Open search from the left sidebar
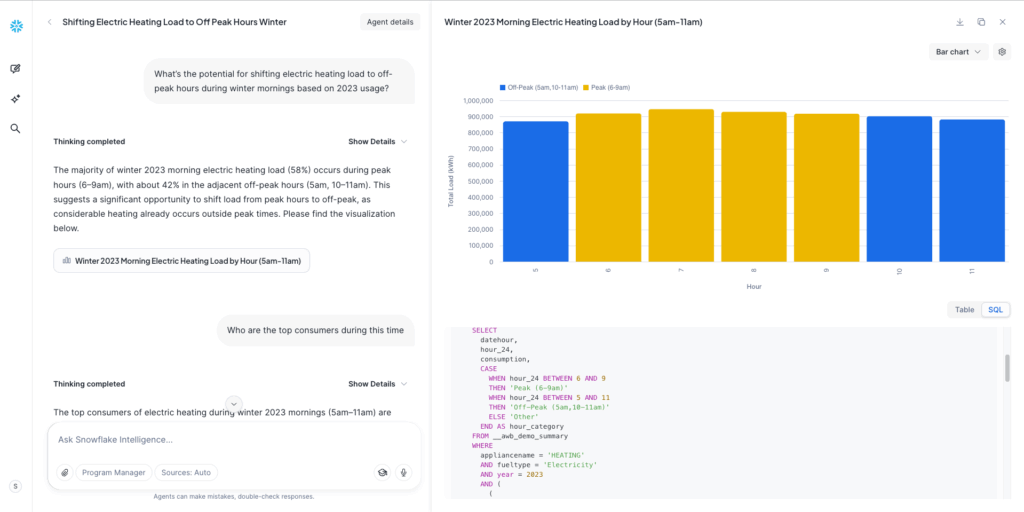This screenshot has width=1024, height=512. [15, 129]
